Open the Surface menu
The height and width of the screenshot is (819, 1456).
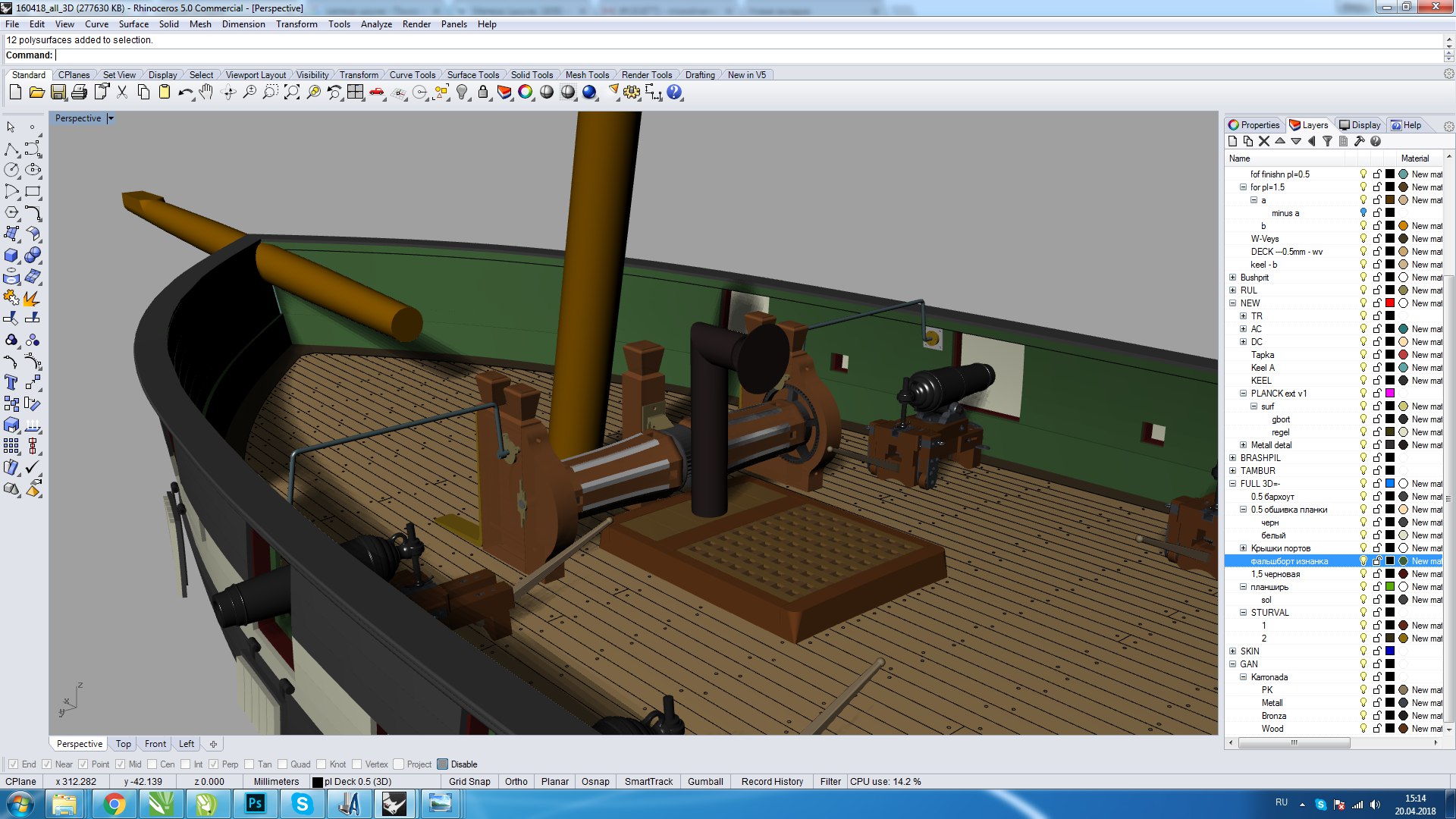[x=133, y=24]
